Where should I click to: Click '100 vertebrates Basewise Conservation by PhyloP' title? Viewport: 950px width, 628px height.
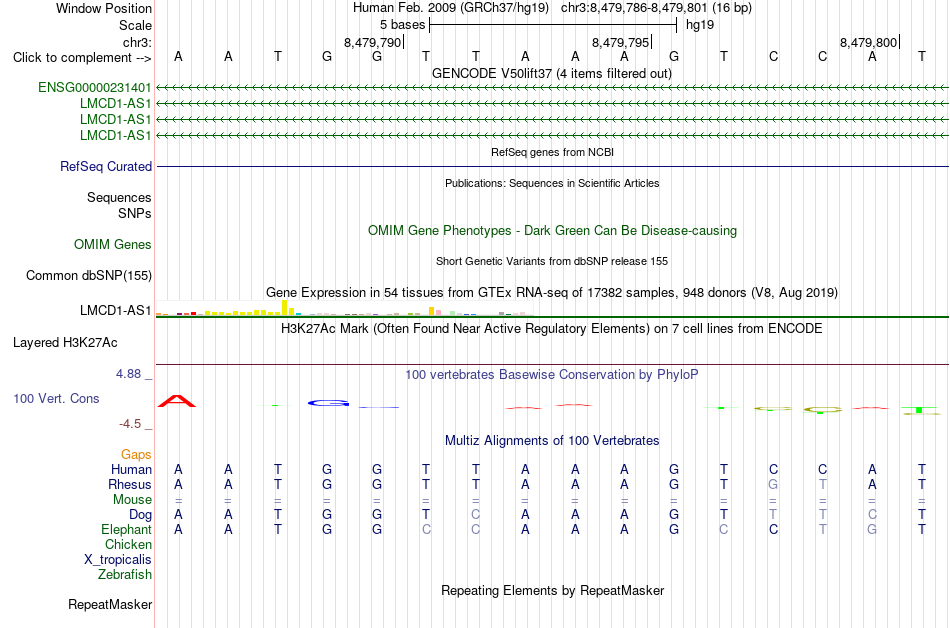click(552, 375)
